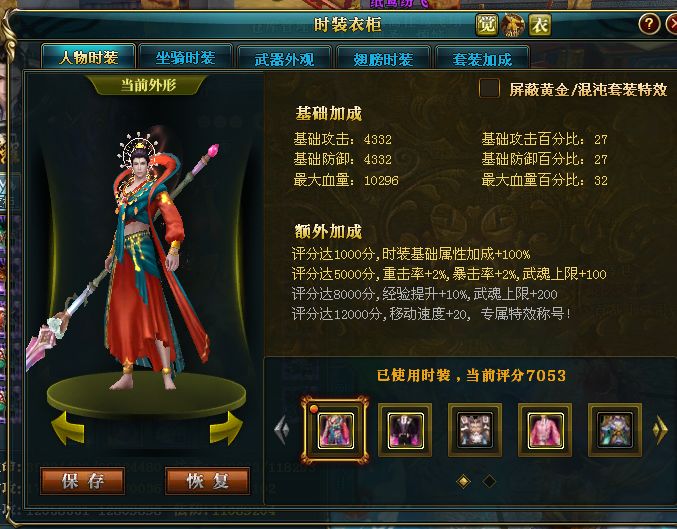Image resolution: width=677 pixels, height=529 pixels.
Task: Open the 武器外观 tab
Action: pos(284,58)
